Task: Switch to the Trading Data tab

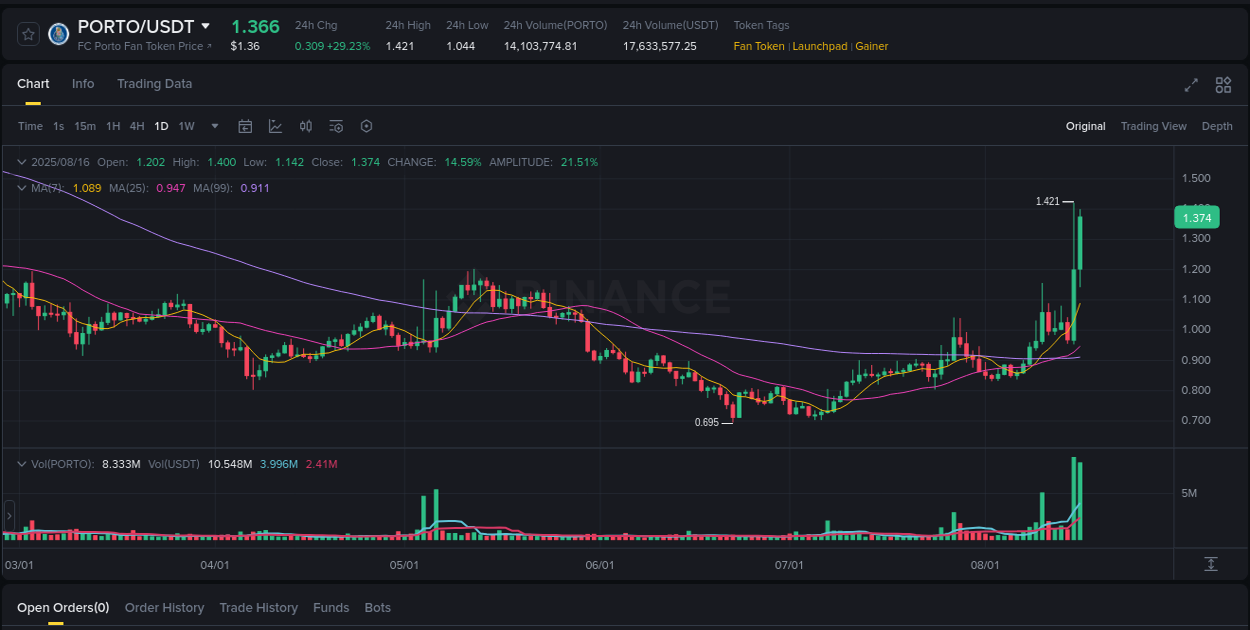Action: click(x=154, y=84)
